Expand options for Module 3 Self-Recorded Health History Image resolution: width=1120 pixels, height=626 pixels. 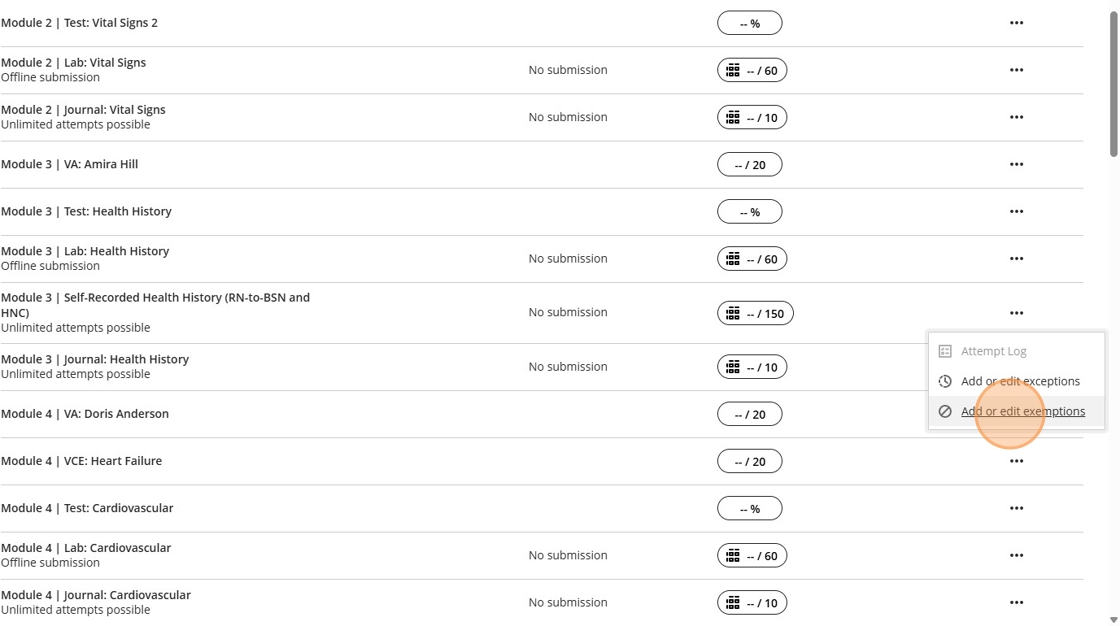tap(1016, 313)
